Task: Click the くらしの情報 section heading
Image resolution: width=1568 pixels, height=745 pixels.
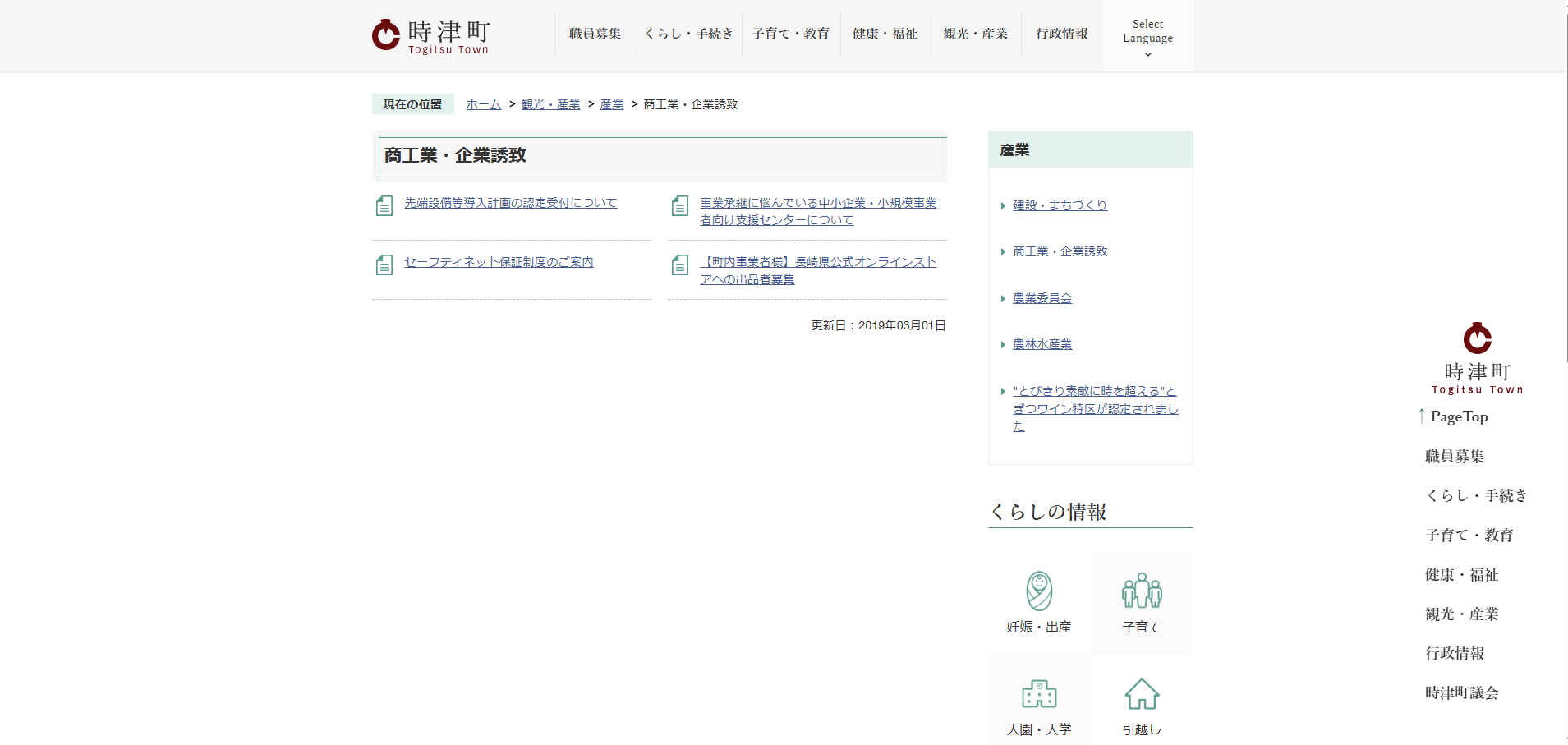Action: click(1048, 512)
